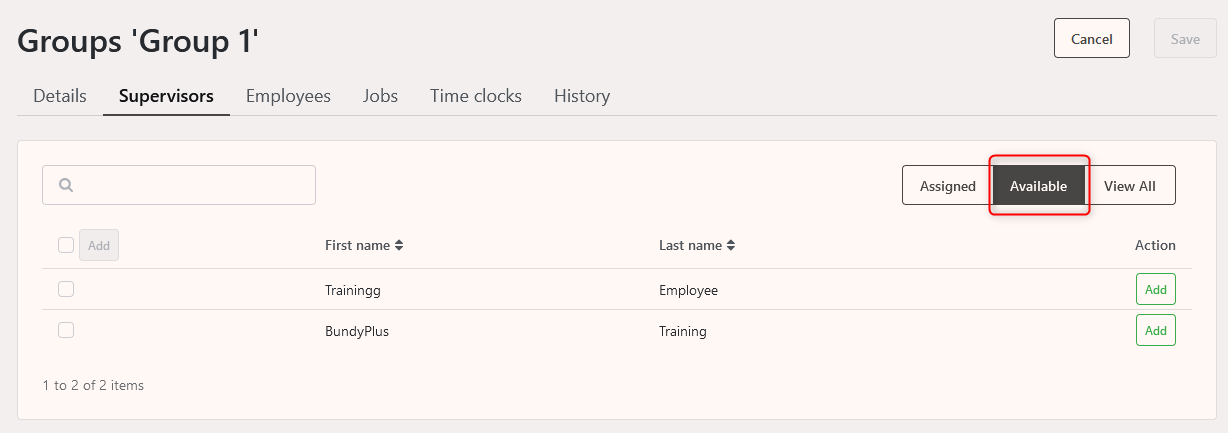This screenshot has height=433, width=1228.
Task: Check the Trainingg Employee row checkbox
Action: pyautogui.click(x=66, y=289)
